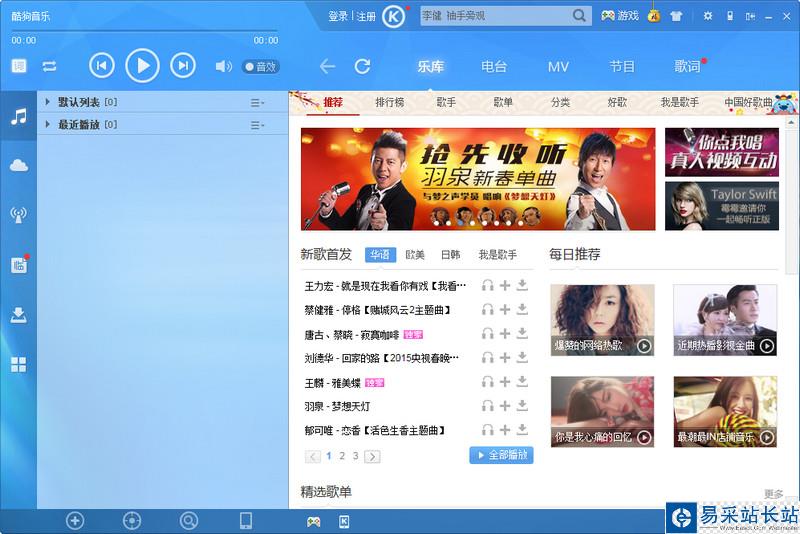Open the radio broadcast sidebar icon
800x534 pixels.
pos(19,215)
